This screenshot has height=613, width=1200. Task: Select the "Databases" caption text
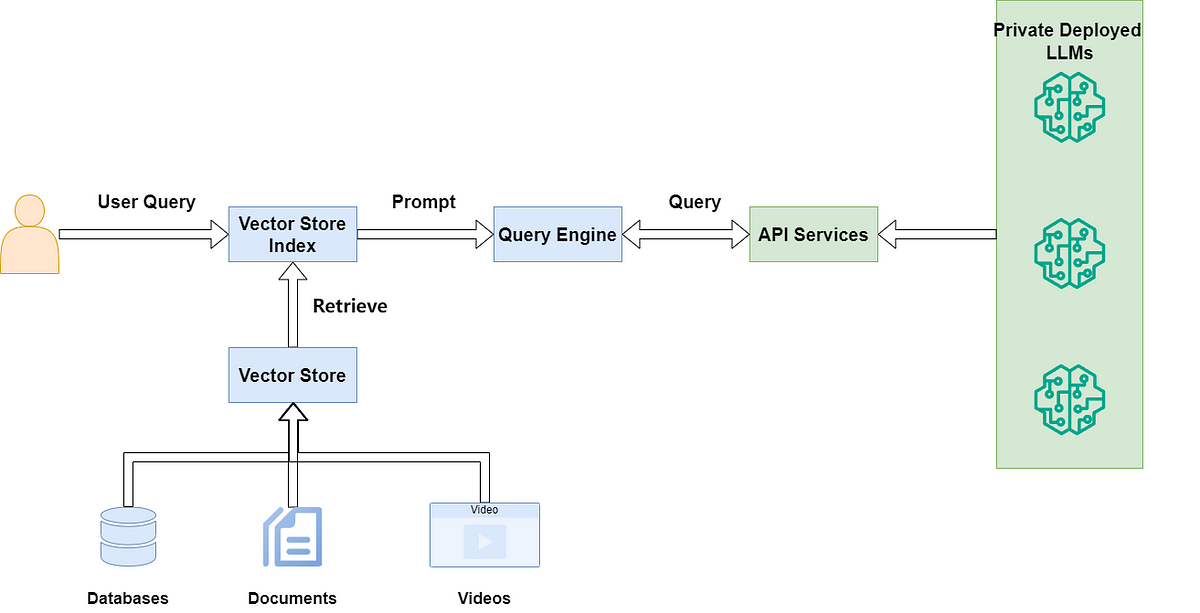(128, 598)
